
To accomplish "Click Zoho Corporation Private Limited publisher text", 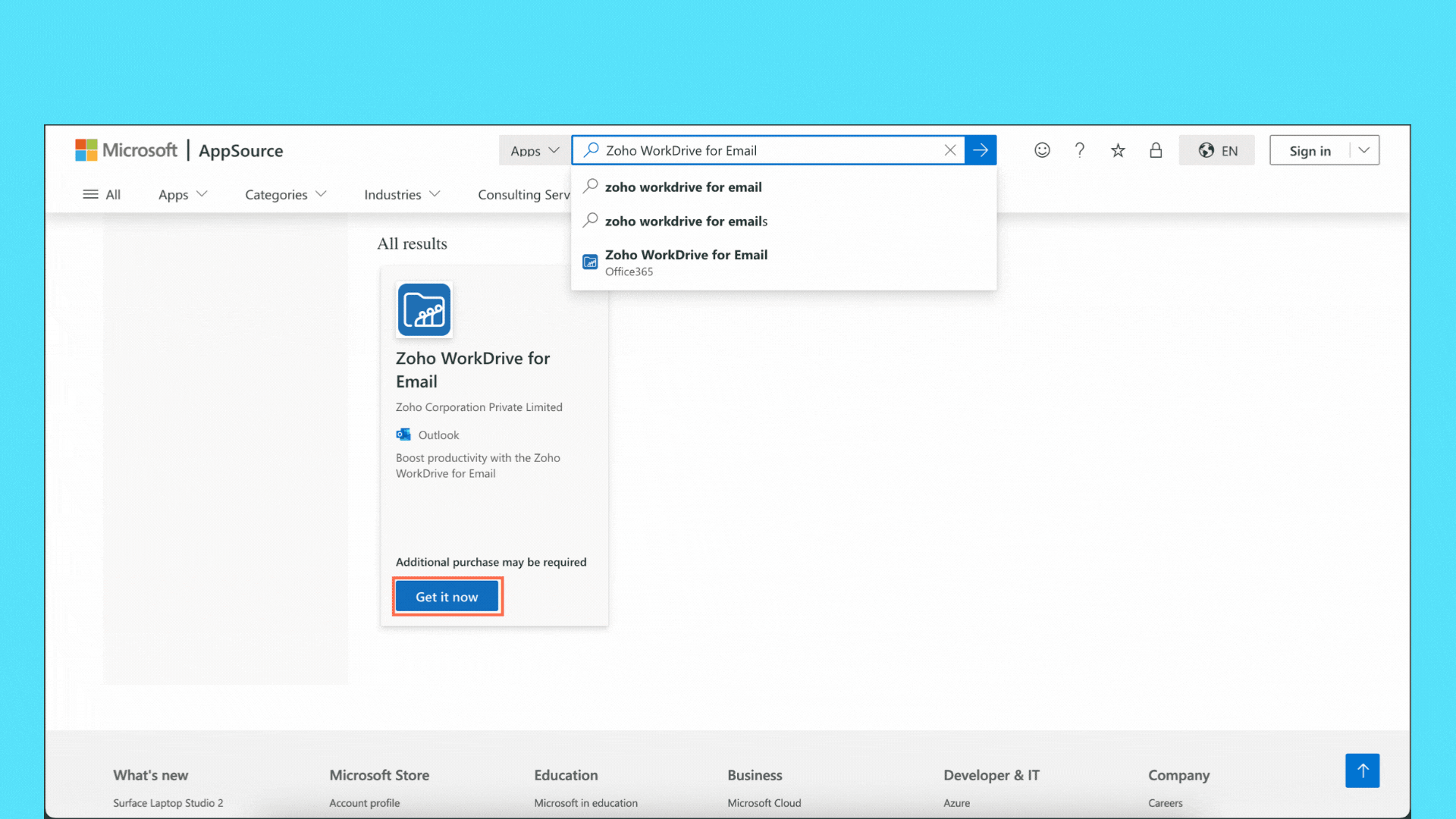I will click(x=479, y=407).
